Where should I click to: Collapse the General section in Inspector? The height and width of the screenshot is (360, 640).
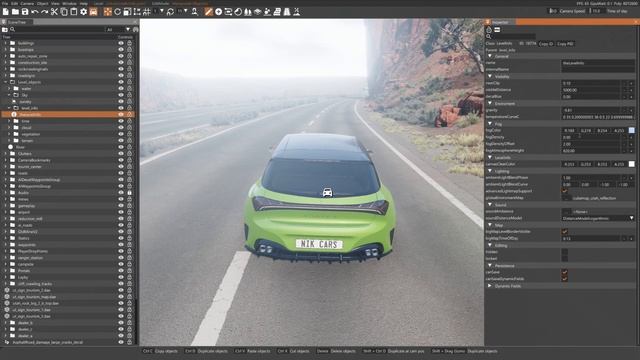point(490,56)
